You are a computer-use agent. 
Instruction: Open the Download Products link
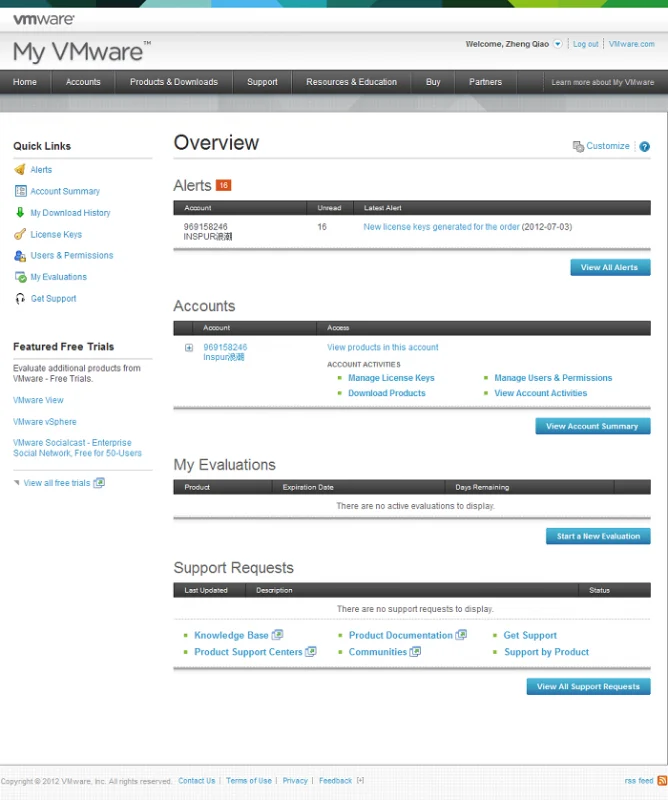click(387, 393)
